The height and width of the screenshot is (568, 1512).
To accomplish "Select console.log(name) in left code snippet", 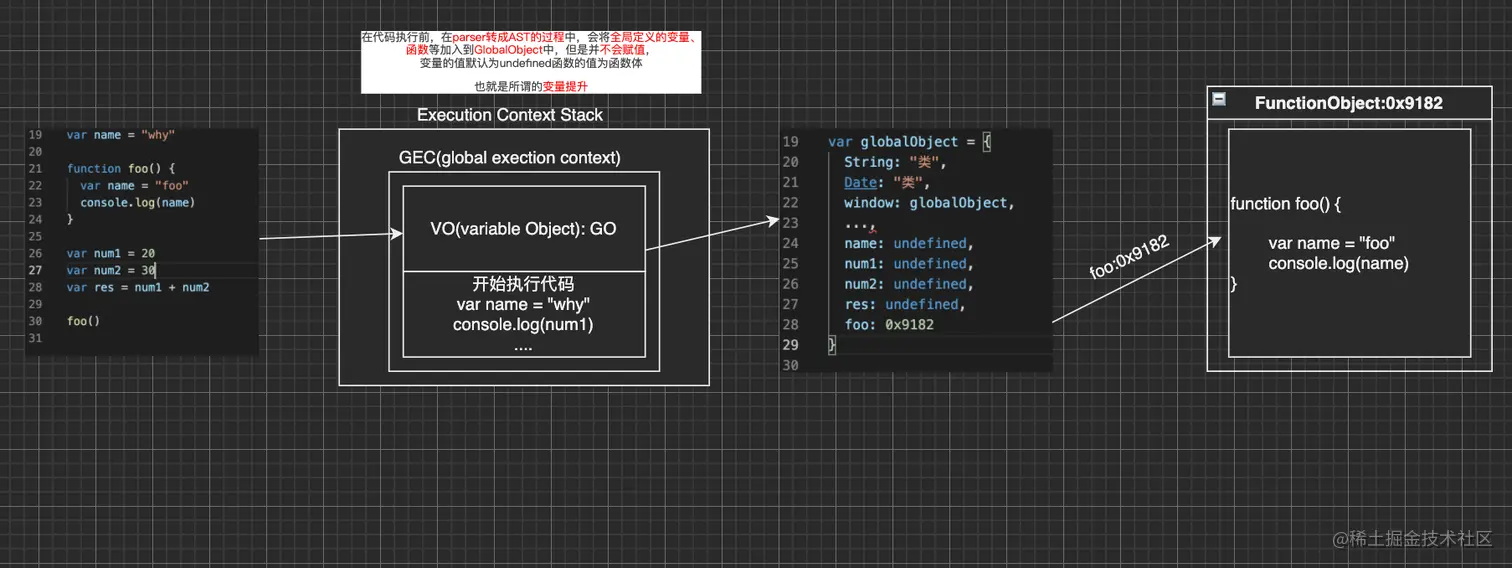I will (138, 202).
